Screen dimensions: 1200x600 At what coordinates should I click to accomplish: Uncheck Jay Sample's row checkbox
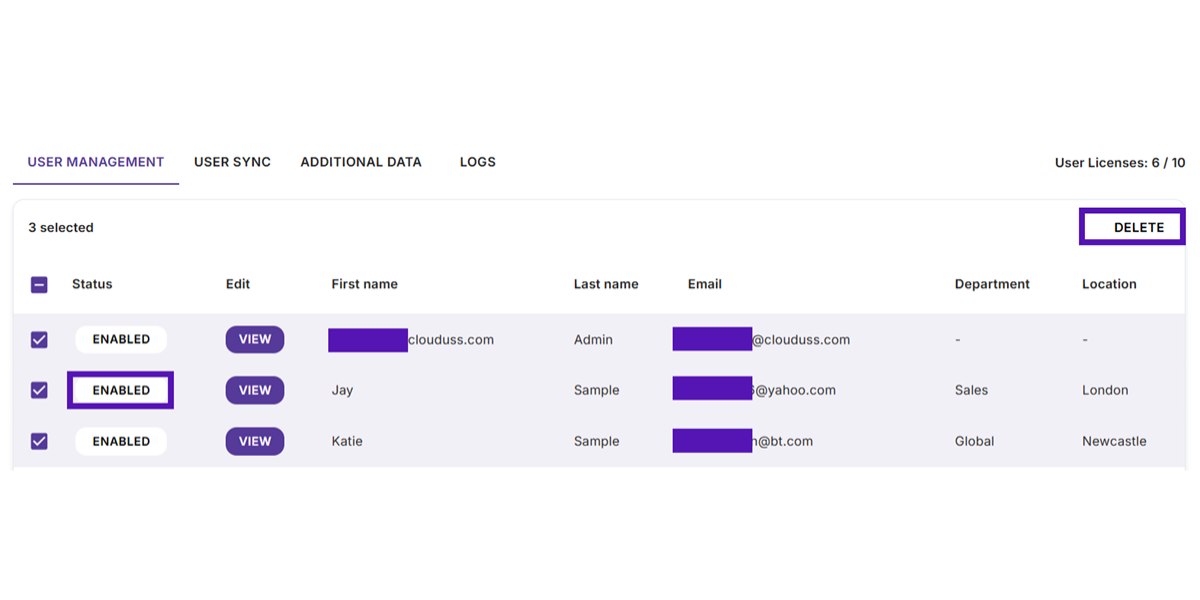39,390
